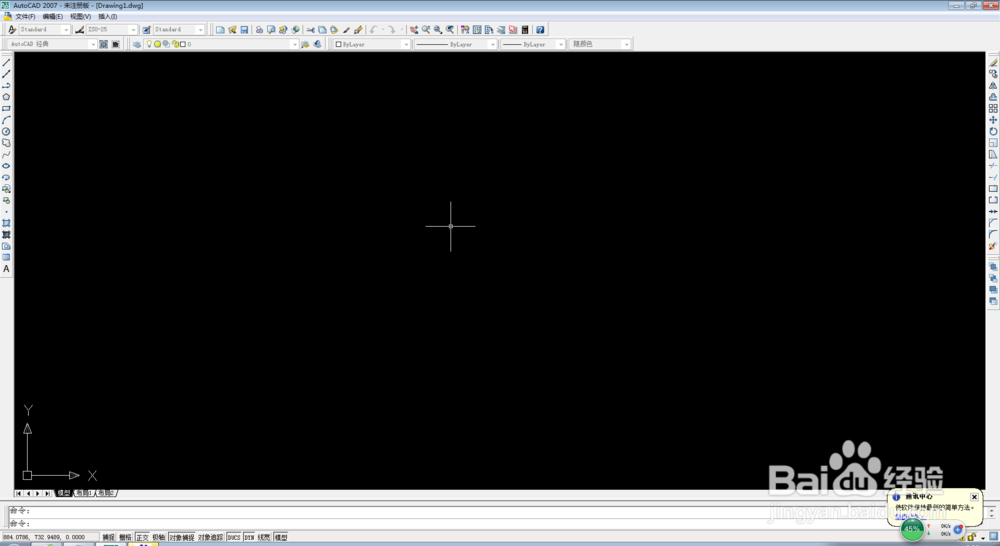Select the Array tool in Modify toolbar
The image size is (1000, 546).
[x=993, y=108]
